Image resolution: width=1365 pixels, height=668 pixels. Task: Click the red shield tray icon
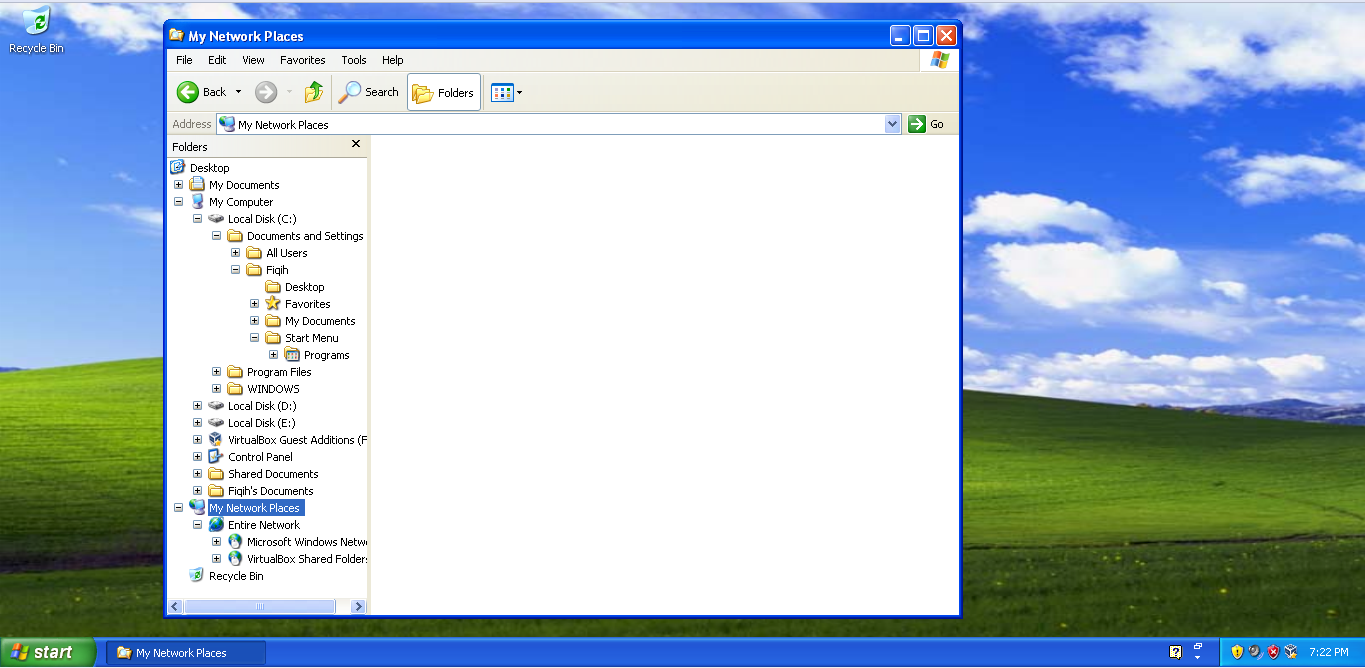click(x=1273, y=652)
